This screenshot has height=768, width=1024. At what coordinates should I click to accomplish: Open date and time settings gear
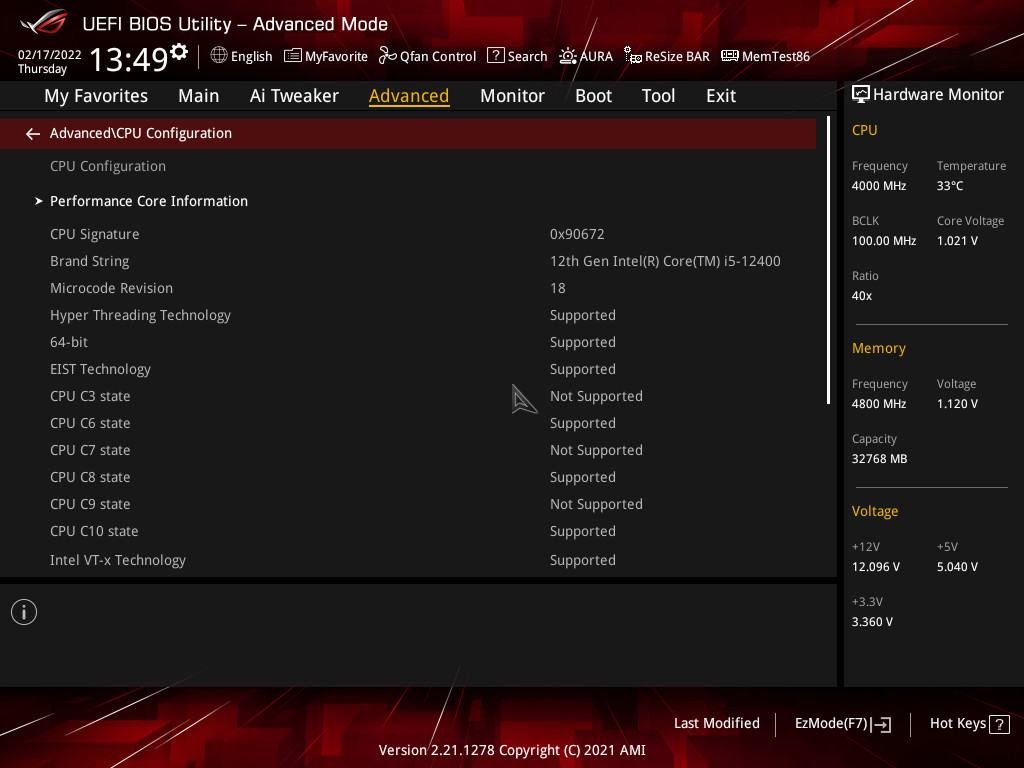pyautogui.click(x=179, y=52)
